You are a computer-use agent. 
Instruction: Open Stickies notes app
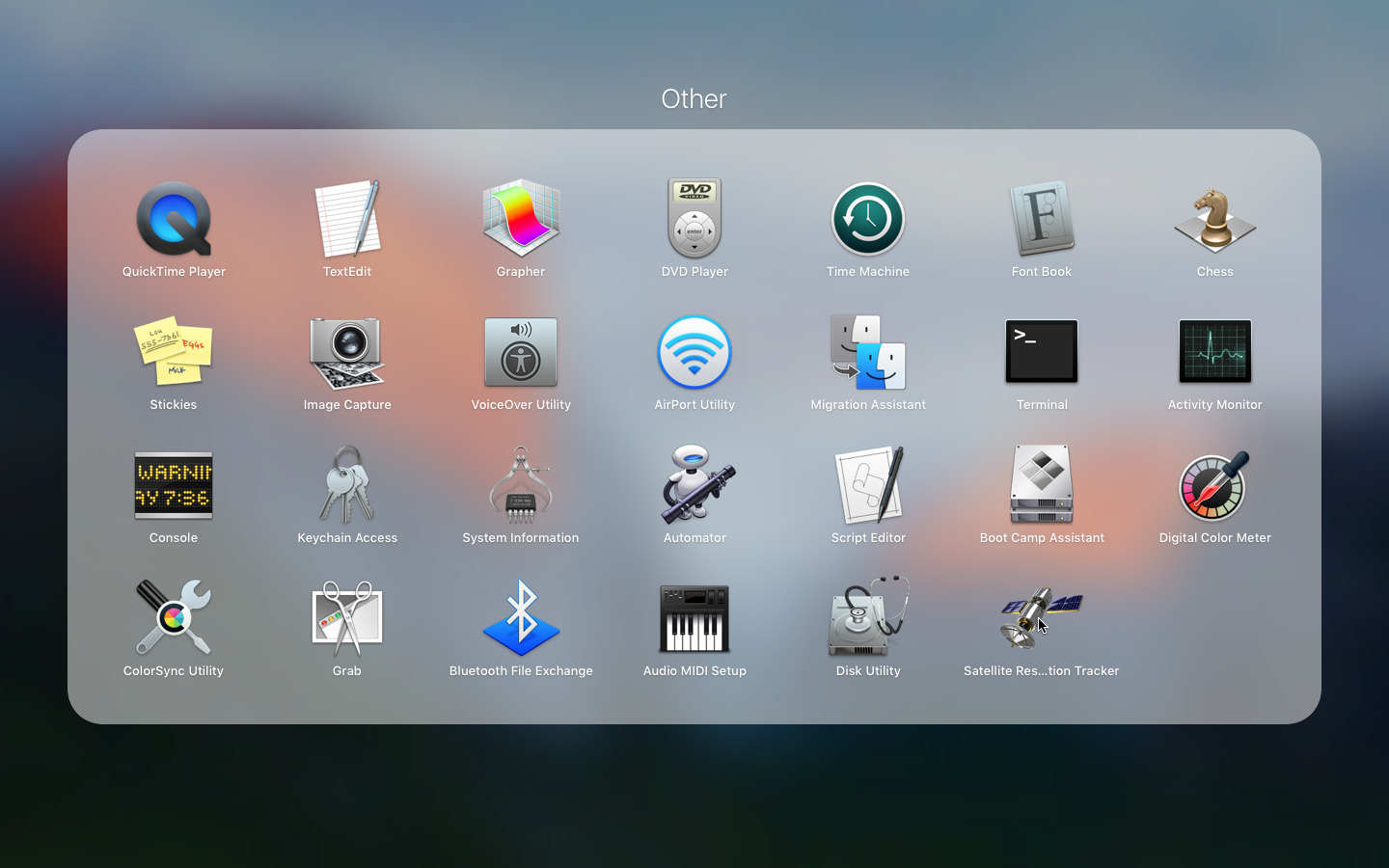(174, 353)
